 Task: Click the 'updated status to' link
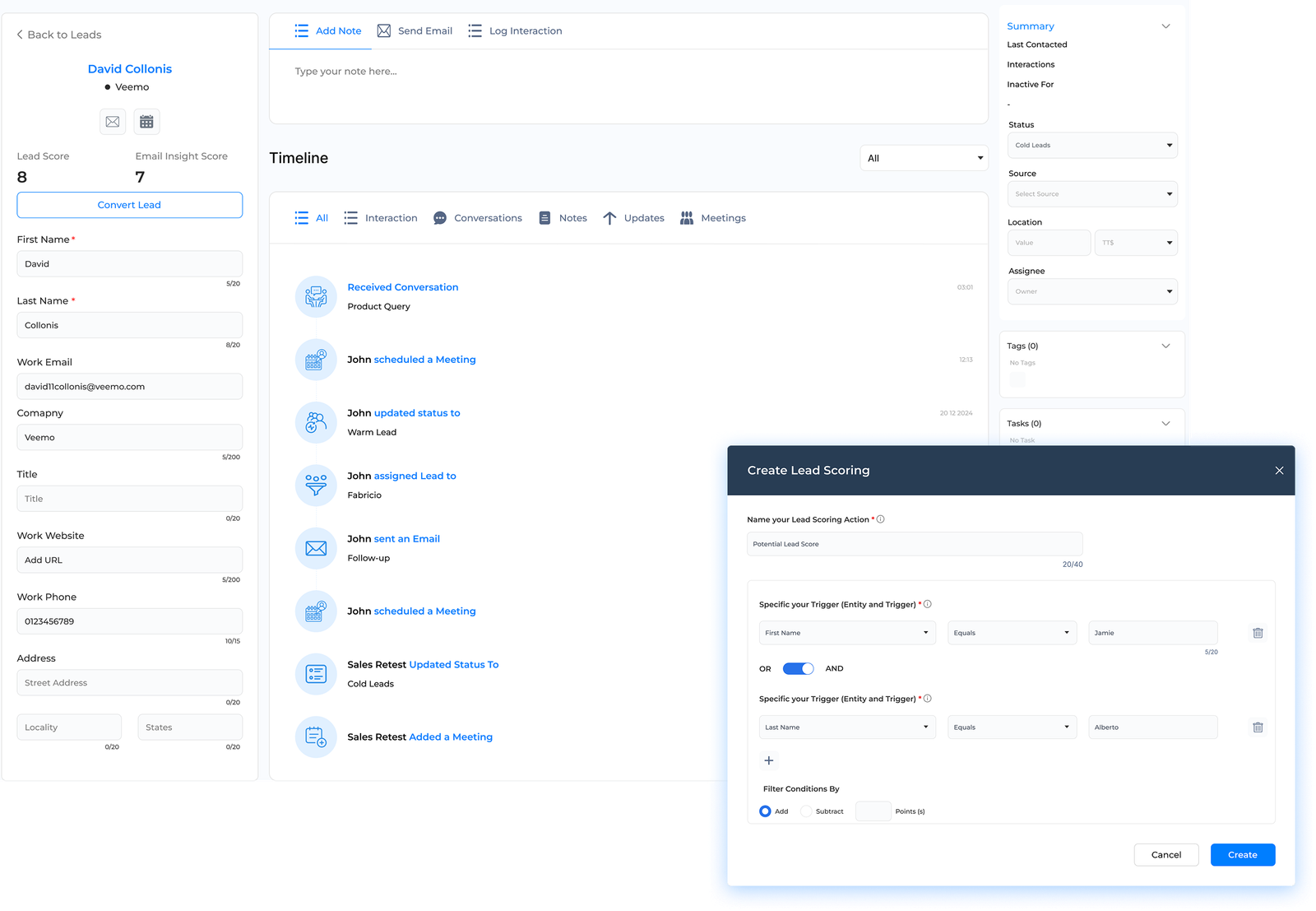[x=417, y=413]
